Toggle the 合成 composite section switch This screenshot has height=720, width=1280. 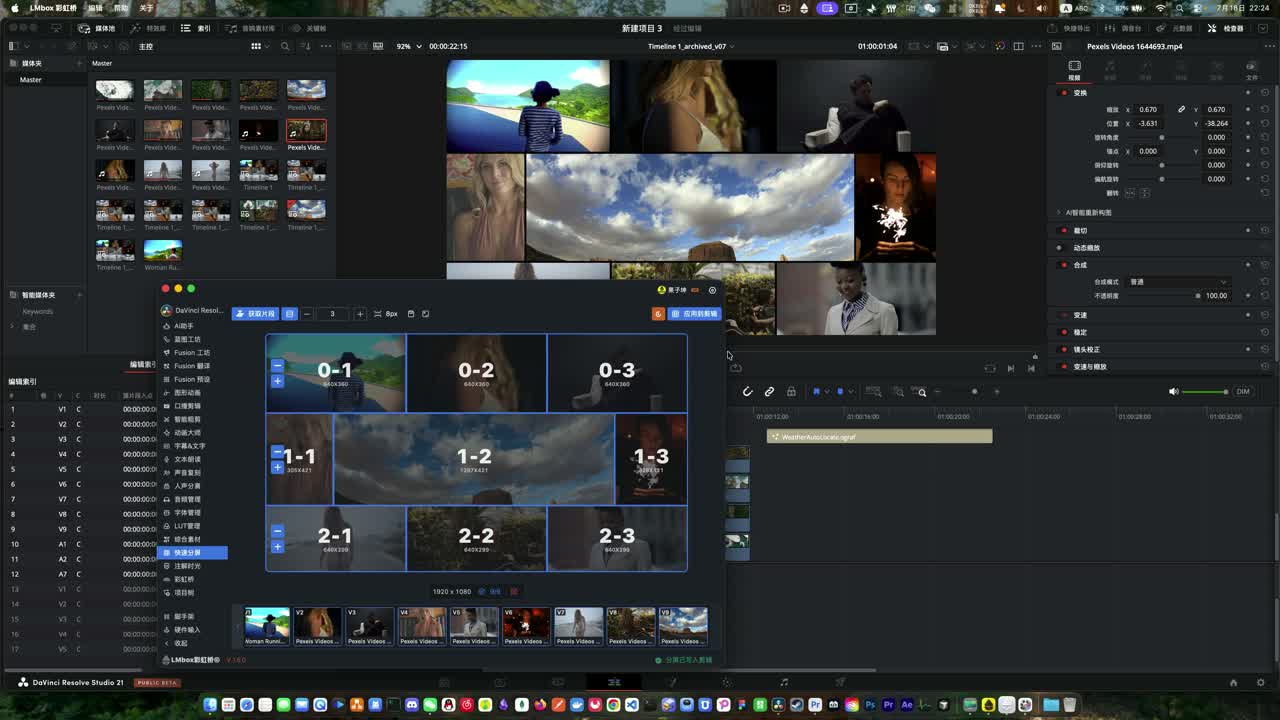click(x=1064, y=265)
